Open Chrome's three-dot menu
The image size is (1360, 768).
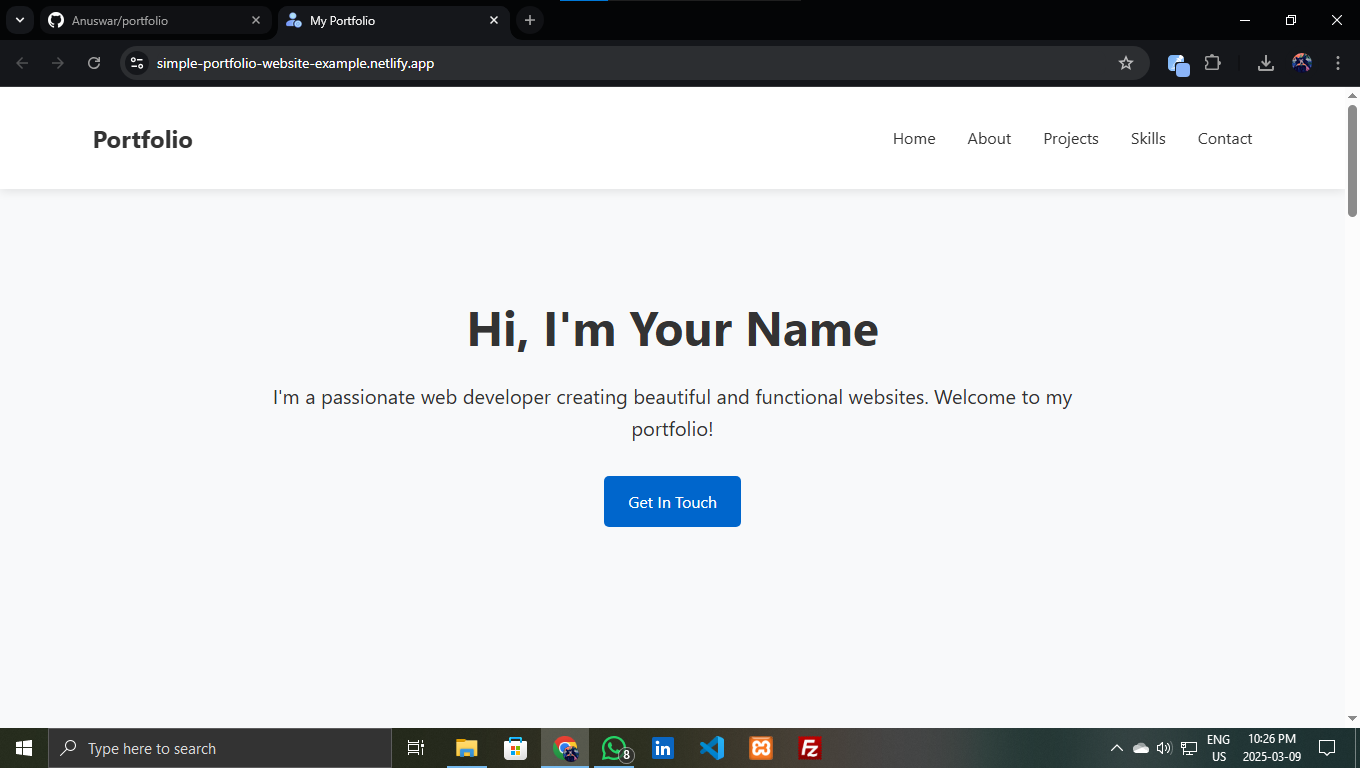[1338, 62]
